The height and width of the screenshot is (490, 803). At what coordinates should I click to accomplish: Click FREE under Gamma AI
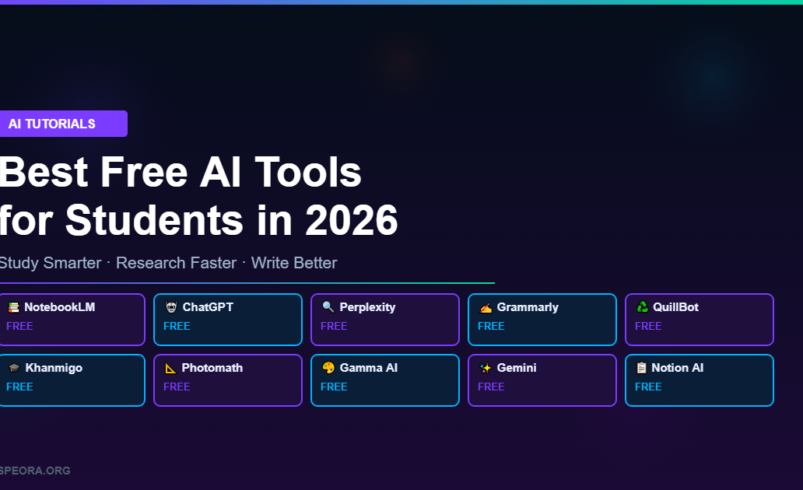pyautogui.click(x=334, y=387)
